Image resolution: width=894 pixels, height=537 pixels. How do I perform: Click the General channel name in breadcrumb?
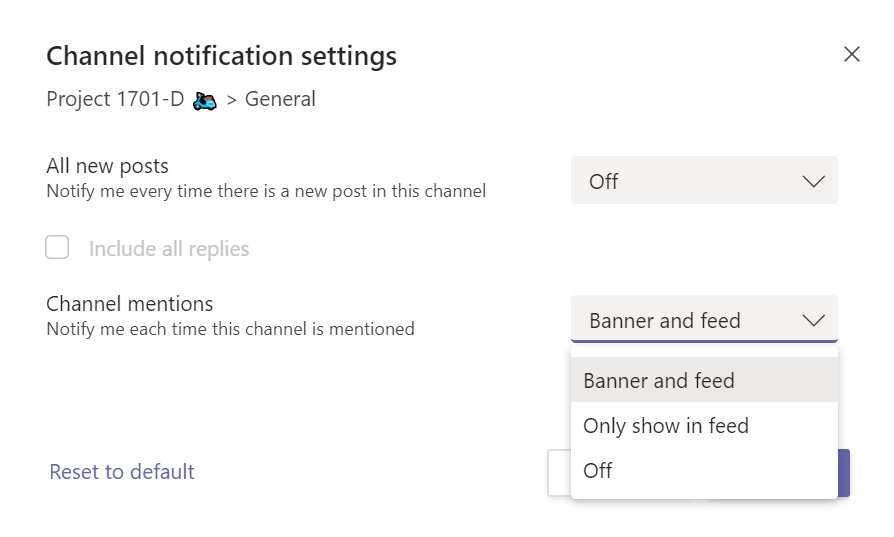[280, 100]
